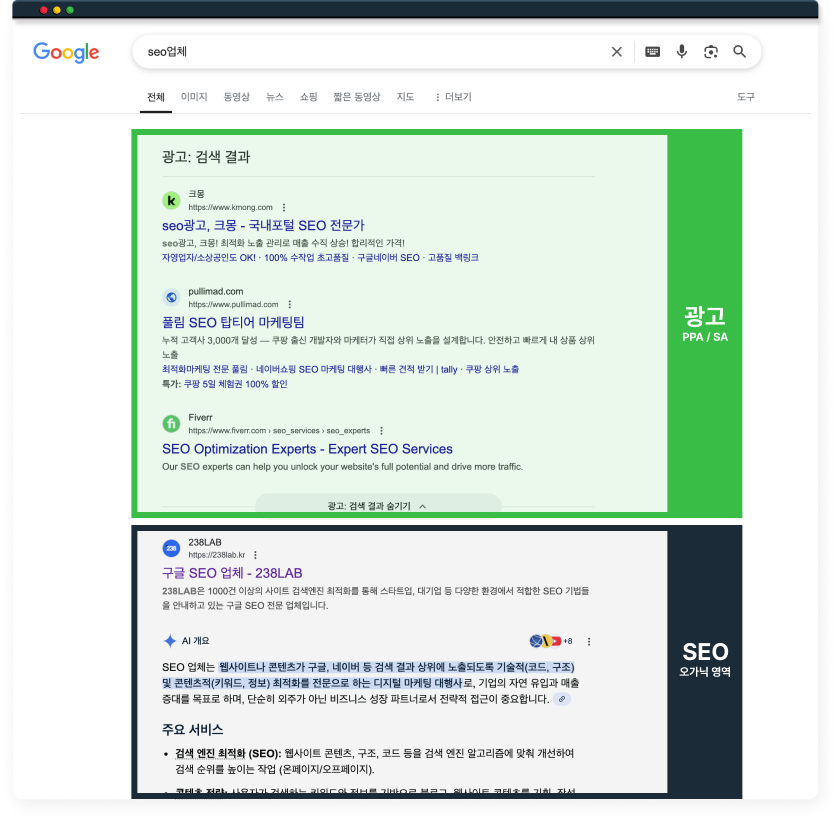Open Google Lens image search

click(710, 51)
